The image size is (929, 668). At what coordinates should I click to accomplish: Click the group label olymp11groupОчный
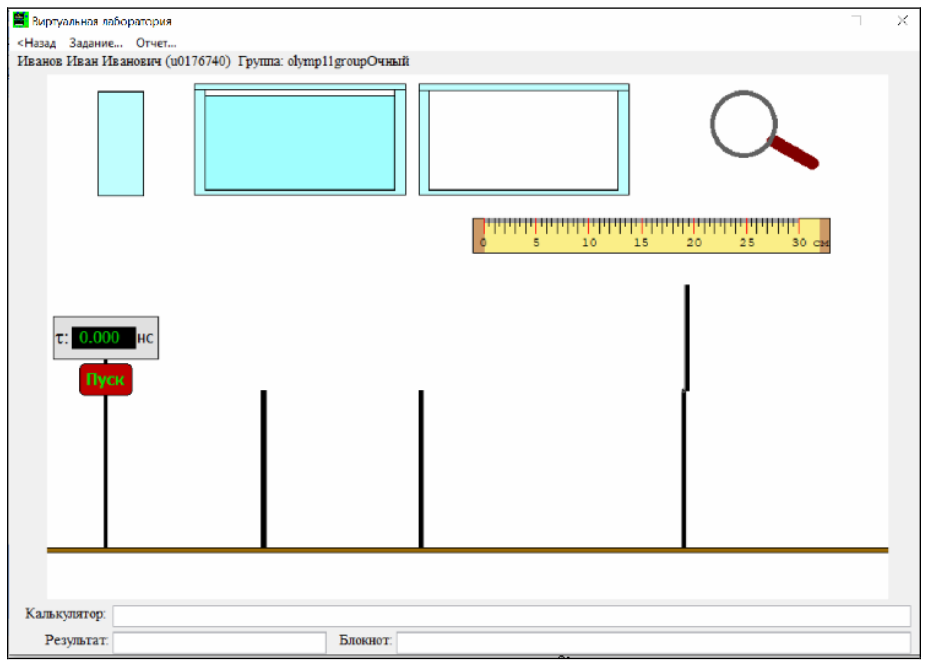[348, 61]
